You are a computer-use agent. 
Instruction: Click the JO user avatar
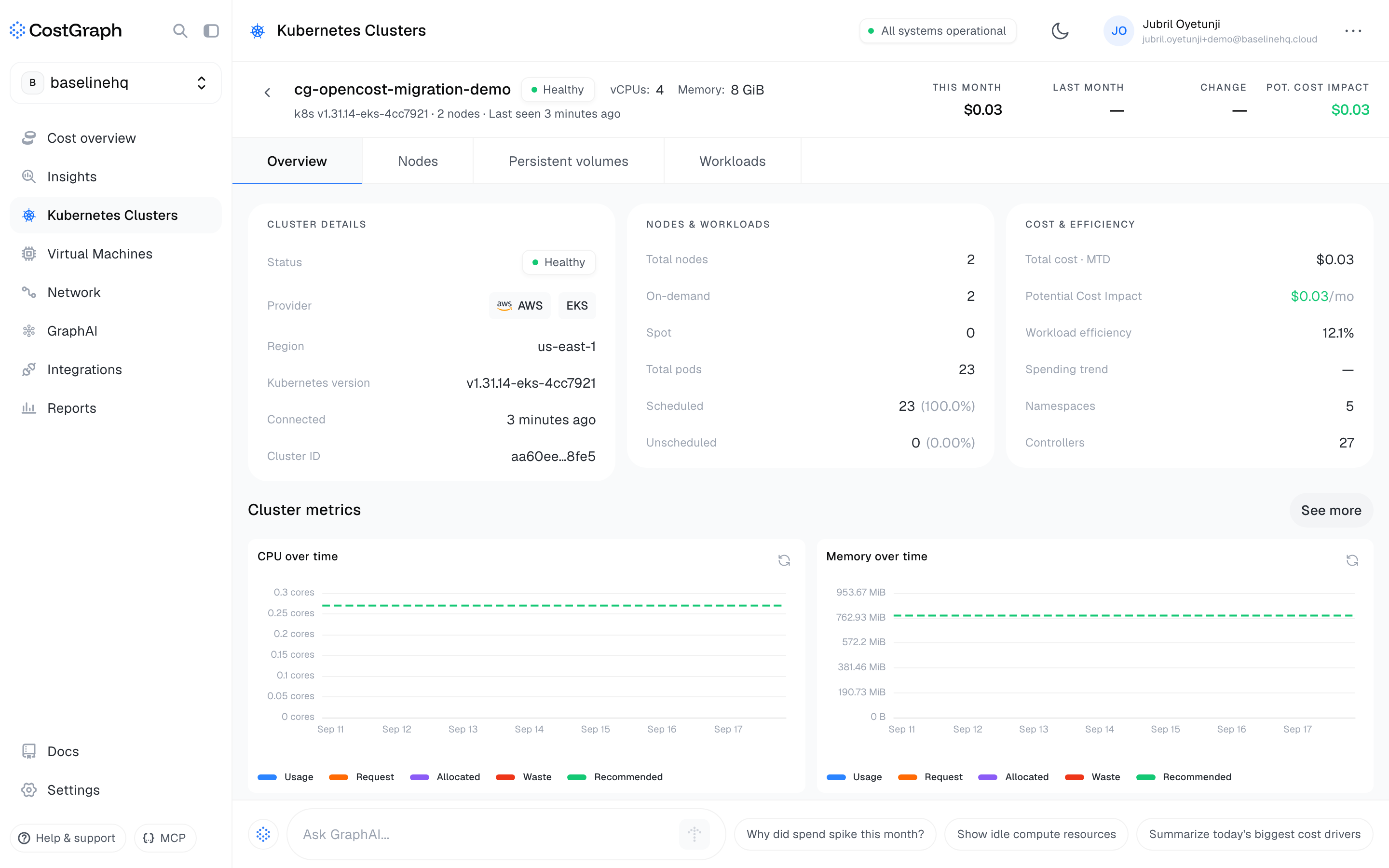[x=1118, y=30]
